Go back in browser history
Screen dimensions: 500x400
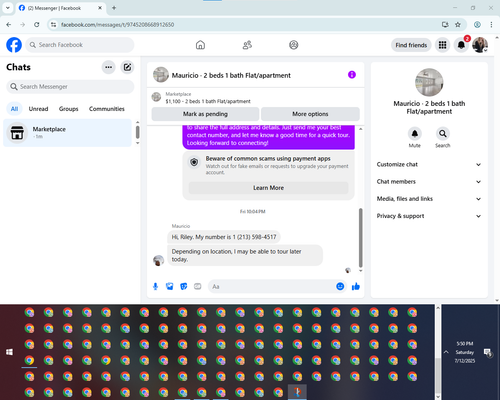(x=9, y=25)
